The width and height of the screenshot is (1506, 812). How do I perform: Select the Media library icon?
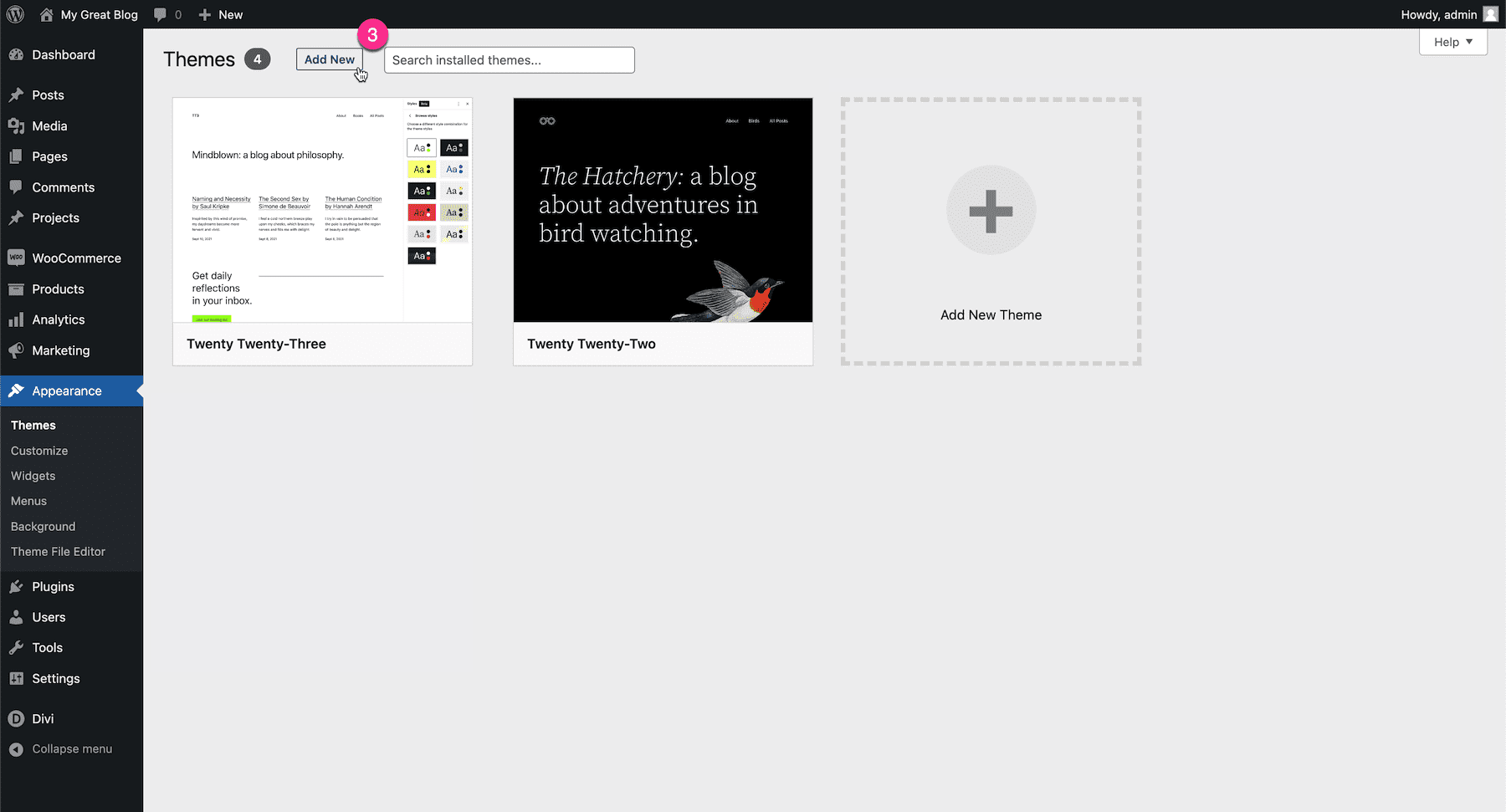[x=18, y=125]
